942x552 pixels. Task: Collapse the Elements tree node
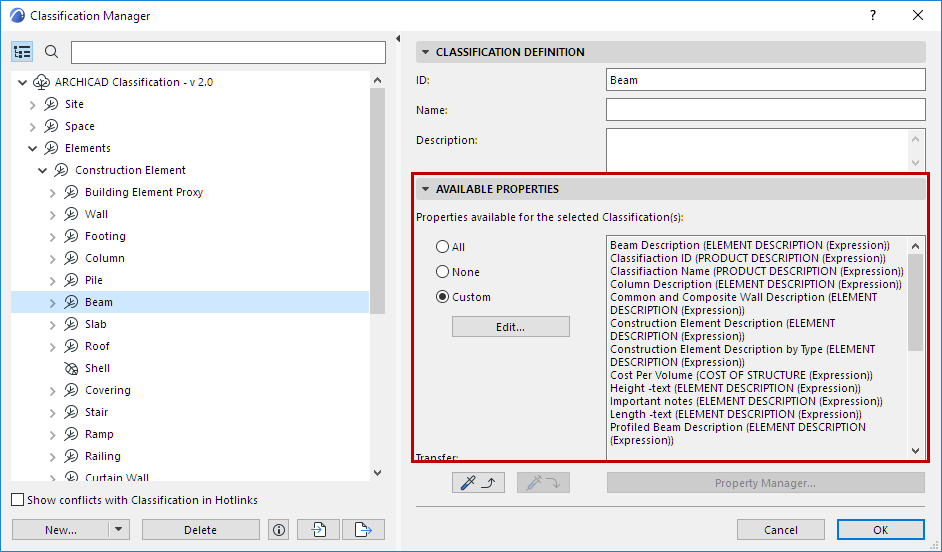[x=32, y=148]
